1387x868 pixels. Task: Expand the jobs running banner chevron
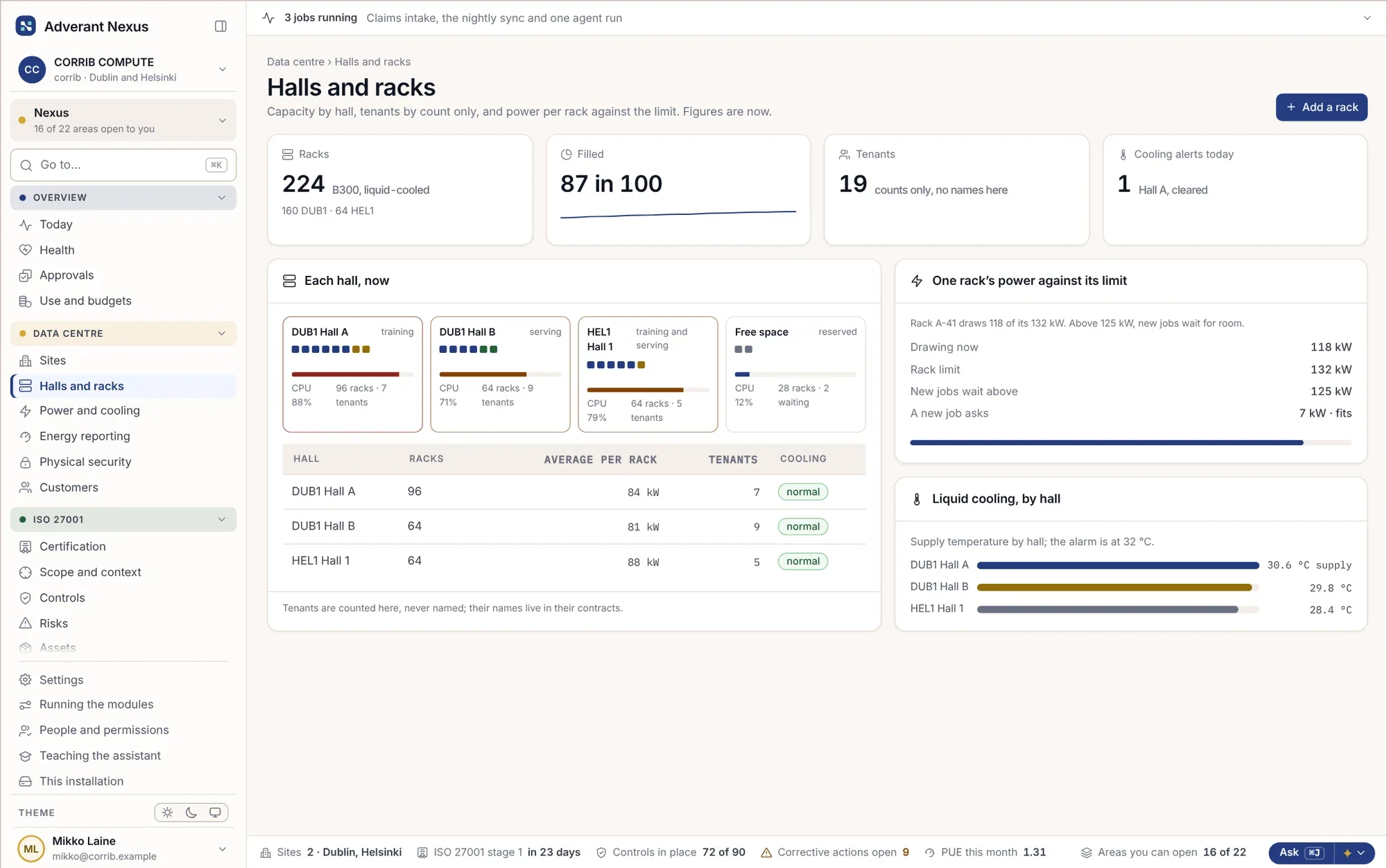pos(1367,18)
